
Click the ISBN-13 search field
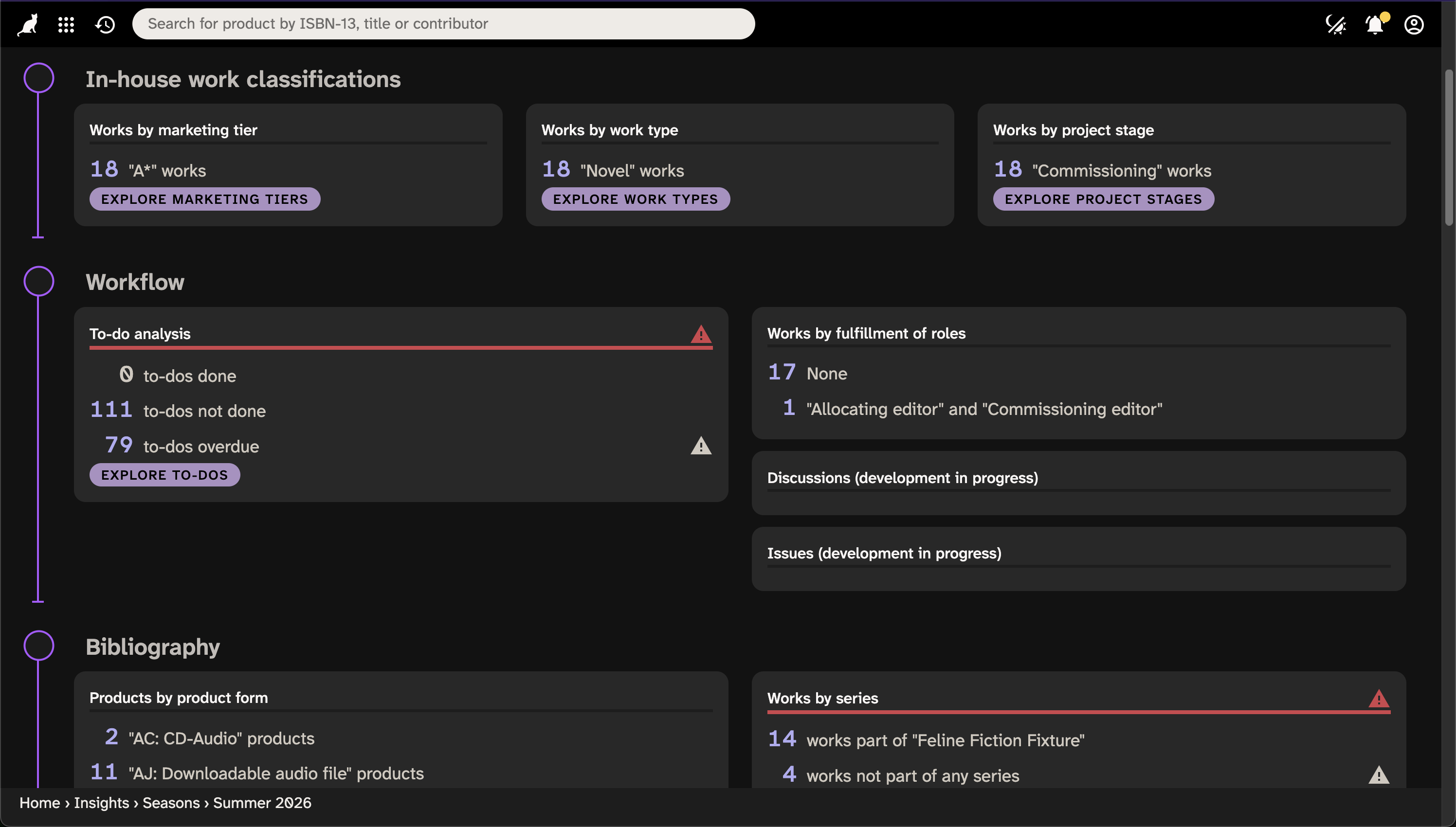coord(444,24)
